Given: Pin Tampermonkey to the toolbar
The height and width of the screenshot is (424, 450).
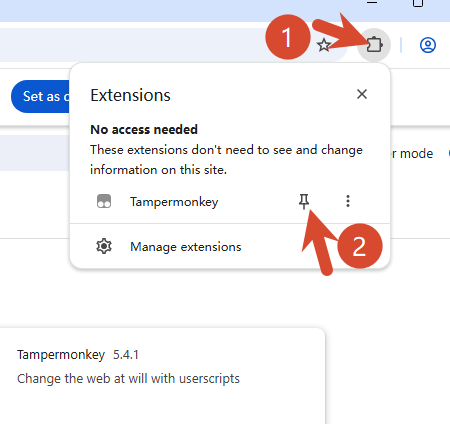Looking at the screenshot, I should (x=304, y=201).
